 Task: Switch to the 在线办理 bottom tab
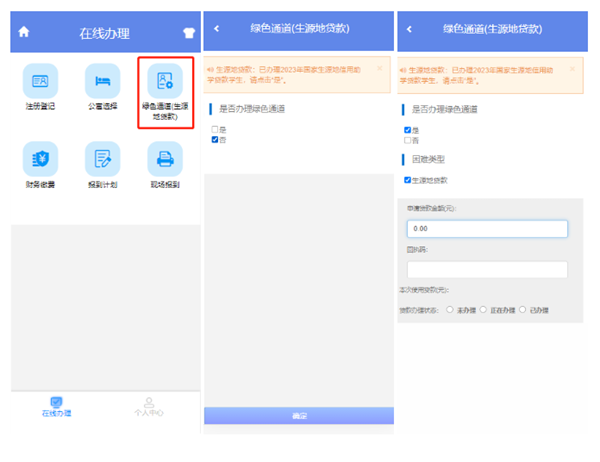click(x=57, y=407)
